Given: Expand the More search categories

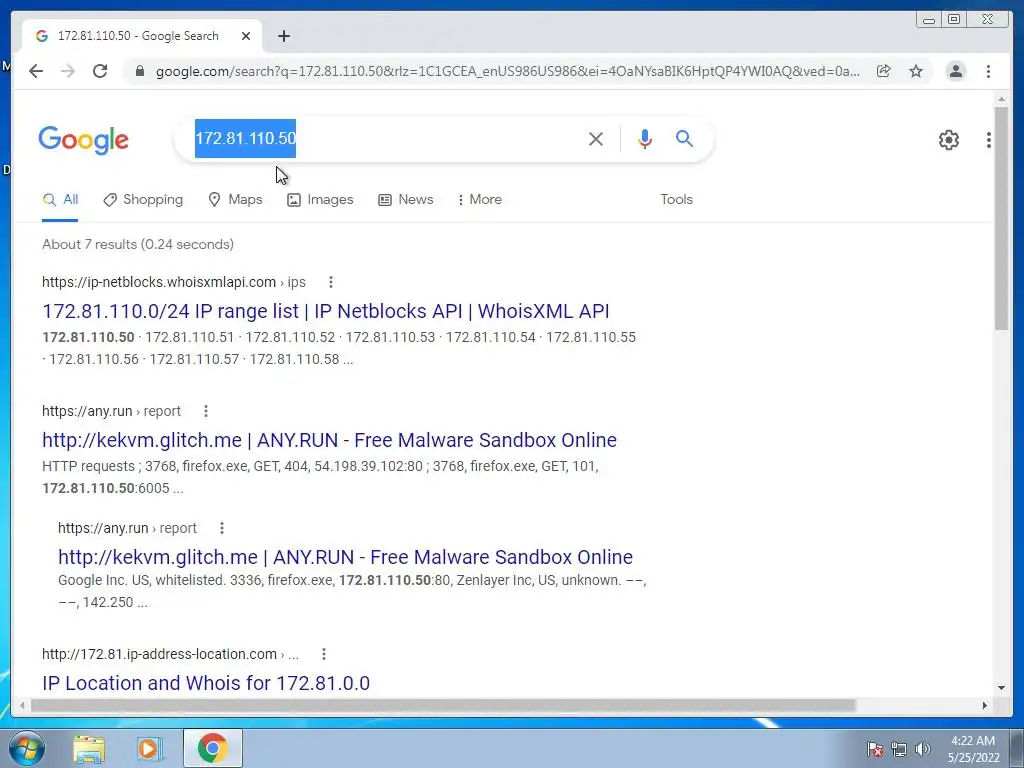Looking at the screenshot, I should tap(480, 200).
